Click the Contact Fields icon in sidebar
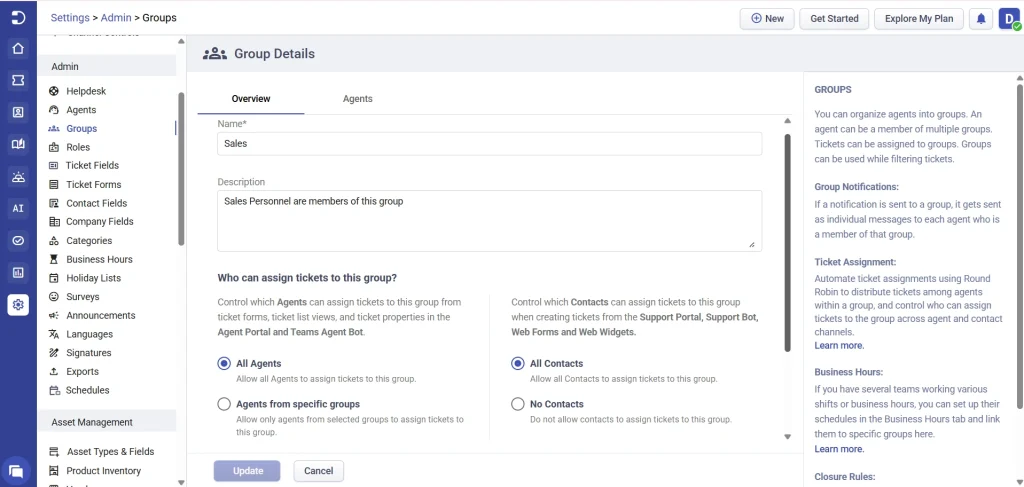The height and width of the screenshot is (487, 1024). [x=54, y=203]
